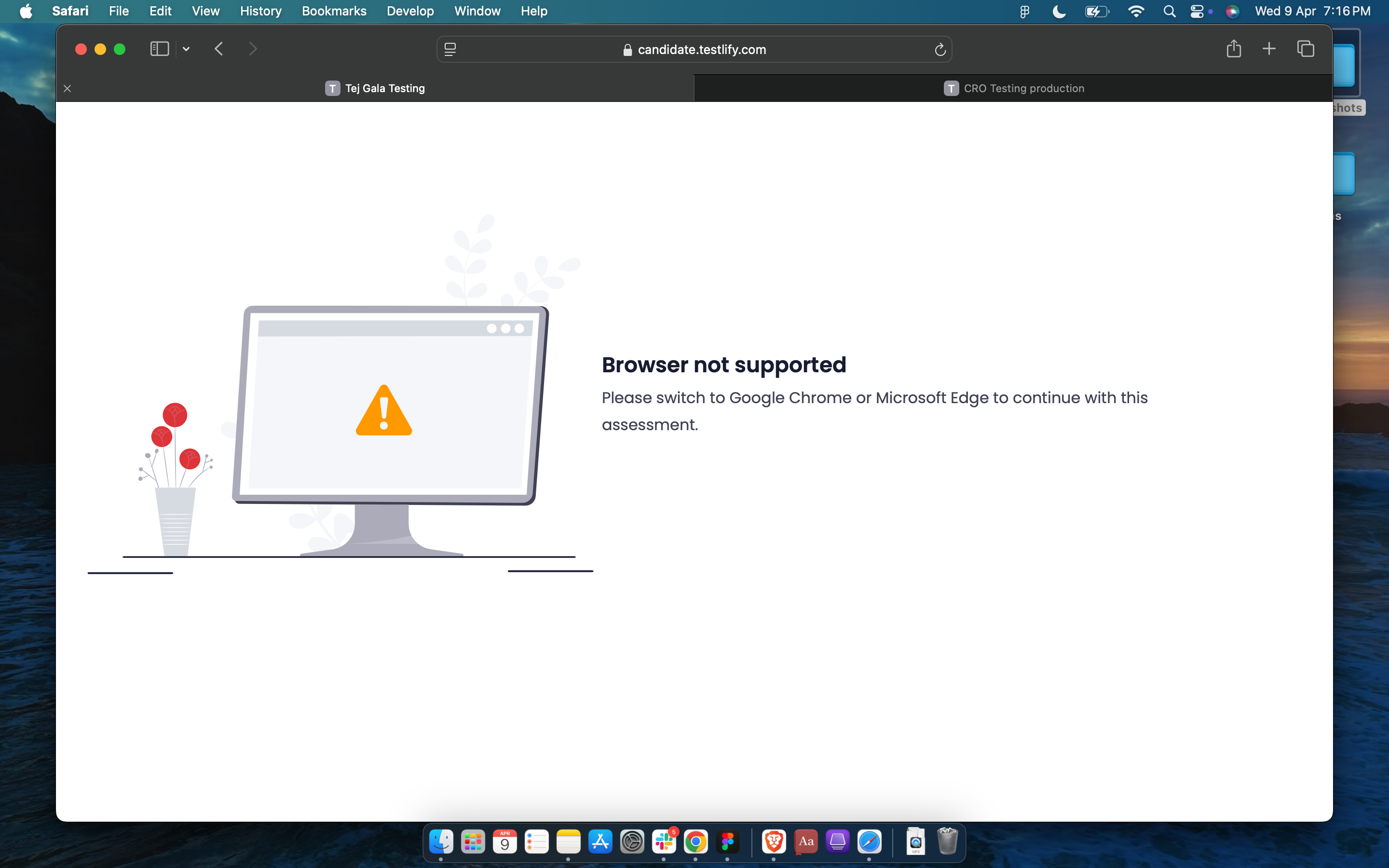Image resolution: width=1389 pixels, height=868 pixels.
Task: Toggle Do Not Disturb moon icon
Action: point(1059,11)
